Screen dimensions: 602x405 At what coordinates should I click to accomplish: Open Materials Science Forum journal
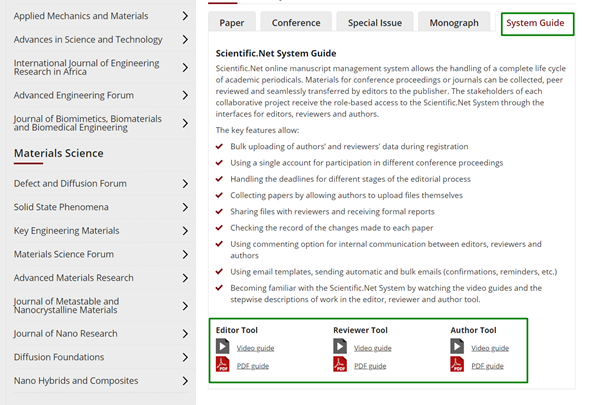click(x=64, y=254)
